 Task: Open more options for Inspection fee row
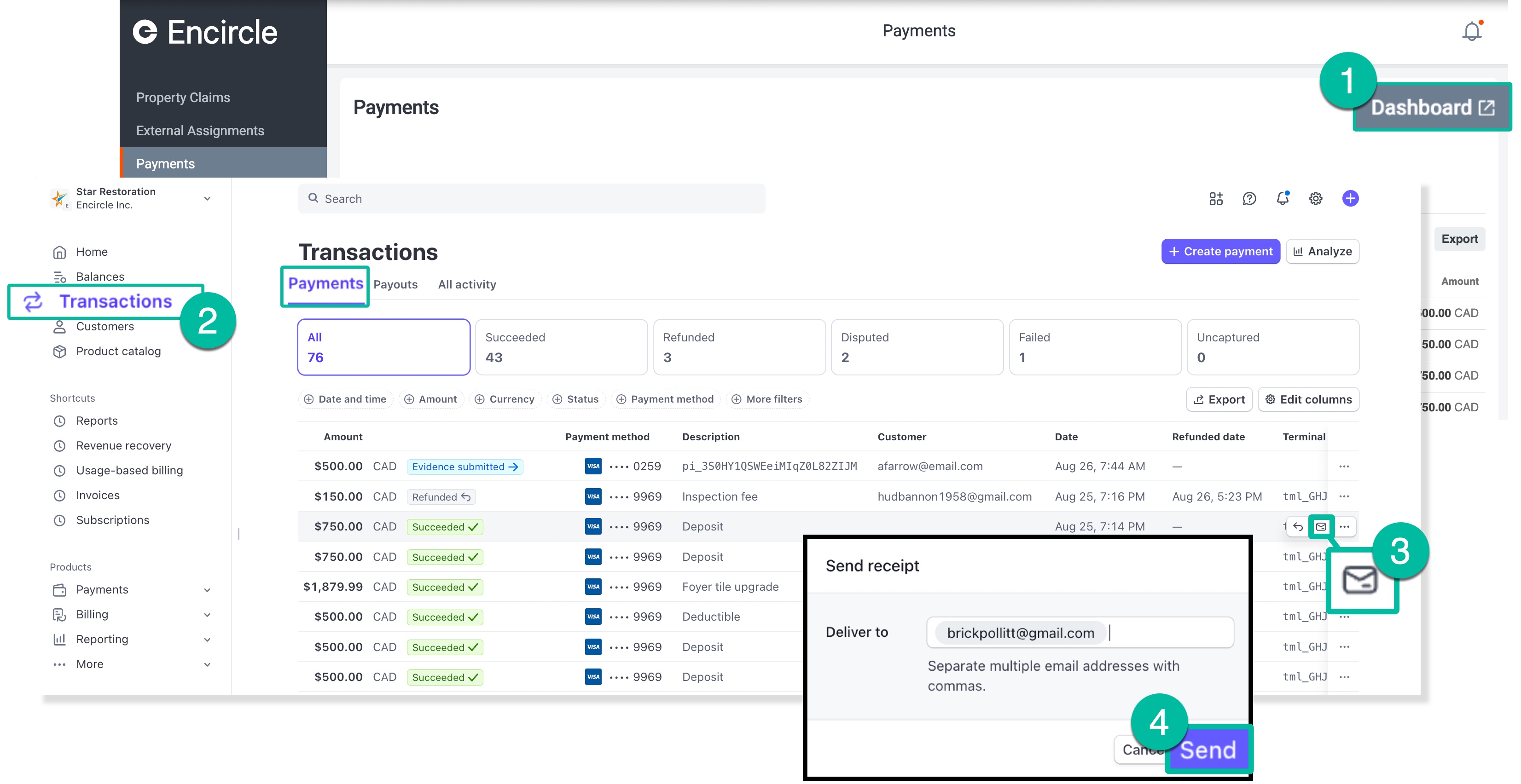[x=1344, y=496]
